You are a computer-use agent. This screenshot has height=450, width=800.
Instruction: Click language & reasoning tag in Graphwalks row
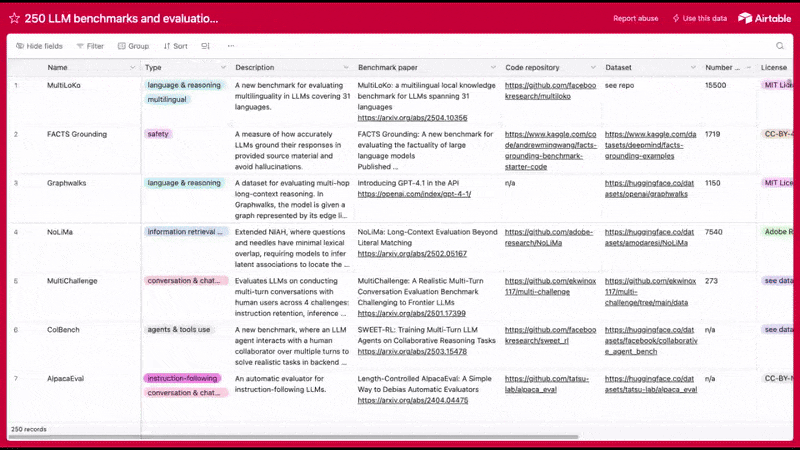(x=184, y=183)
